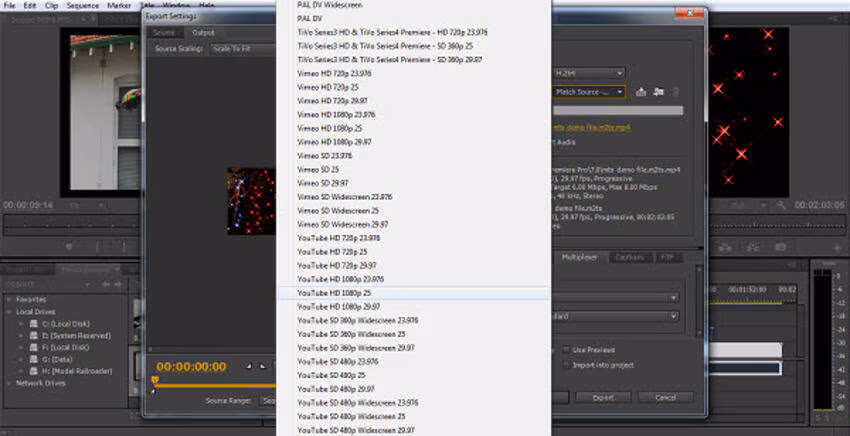
Task: Click the Cancel button
Action: (x=666, y=397)
